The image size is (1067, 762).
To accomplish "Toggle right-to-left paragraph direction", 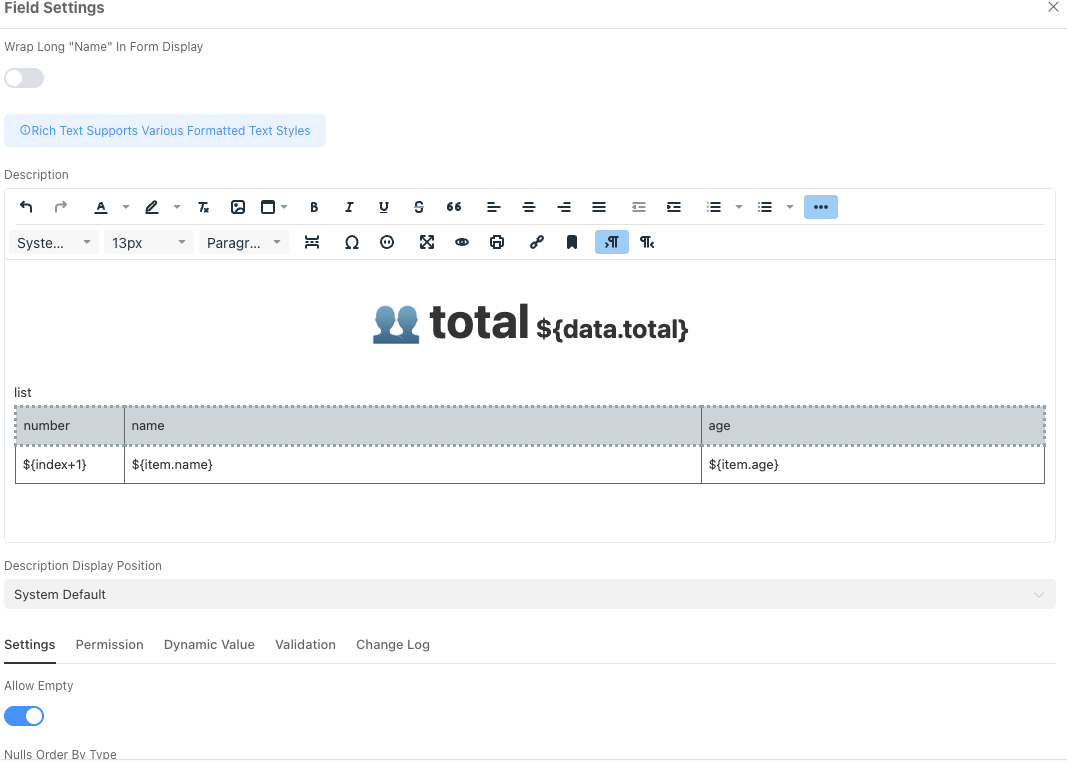I will point(647,242).
